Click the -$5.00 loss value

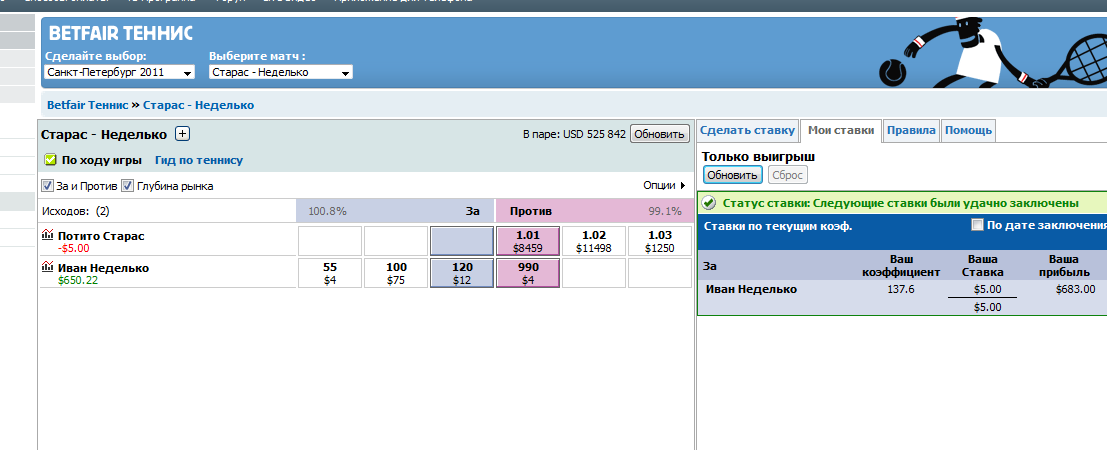tap(73, 248)
